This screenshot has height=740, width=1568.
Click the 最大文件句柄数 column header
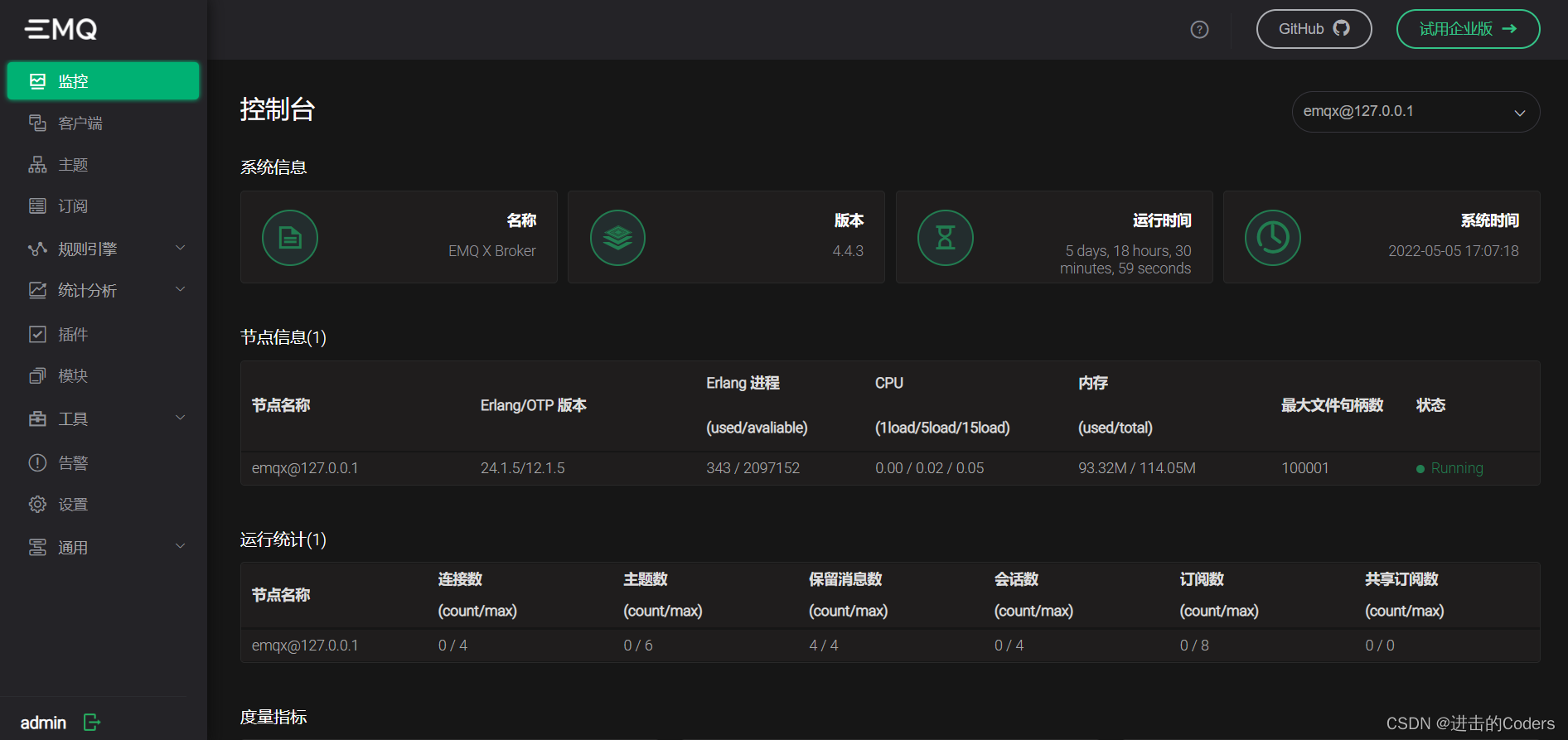point(1333,405)
